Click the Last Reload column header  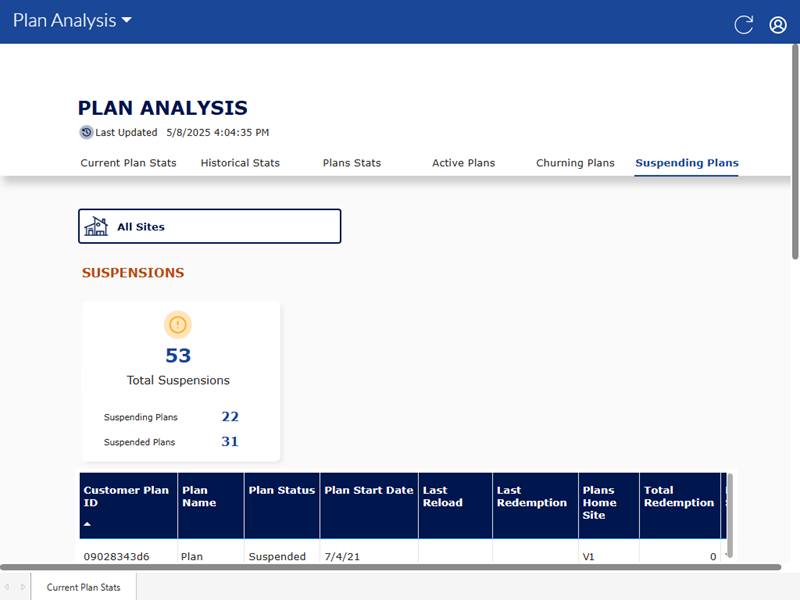coord(455,505)
